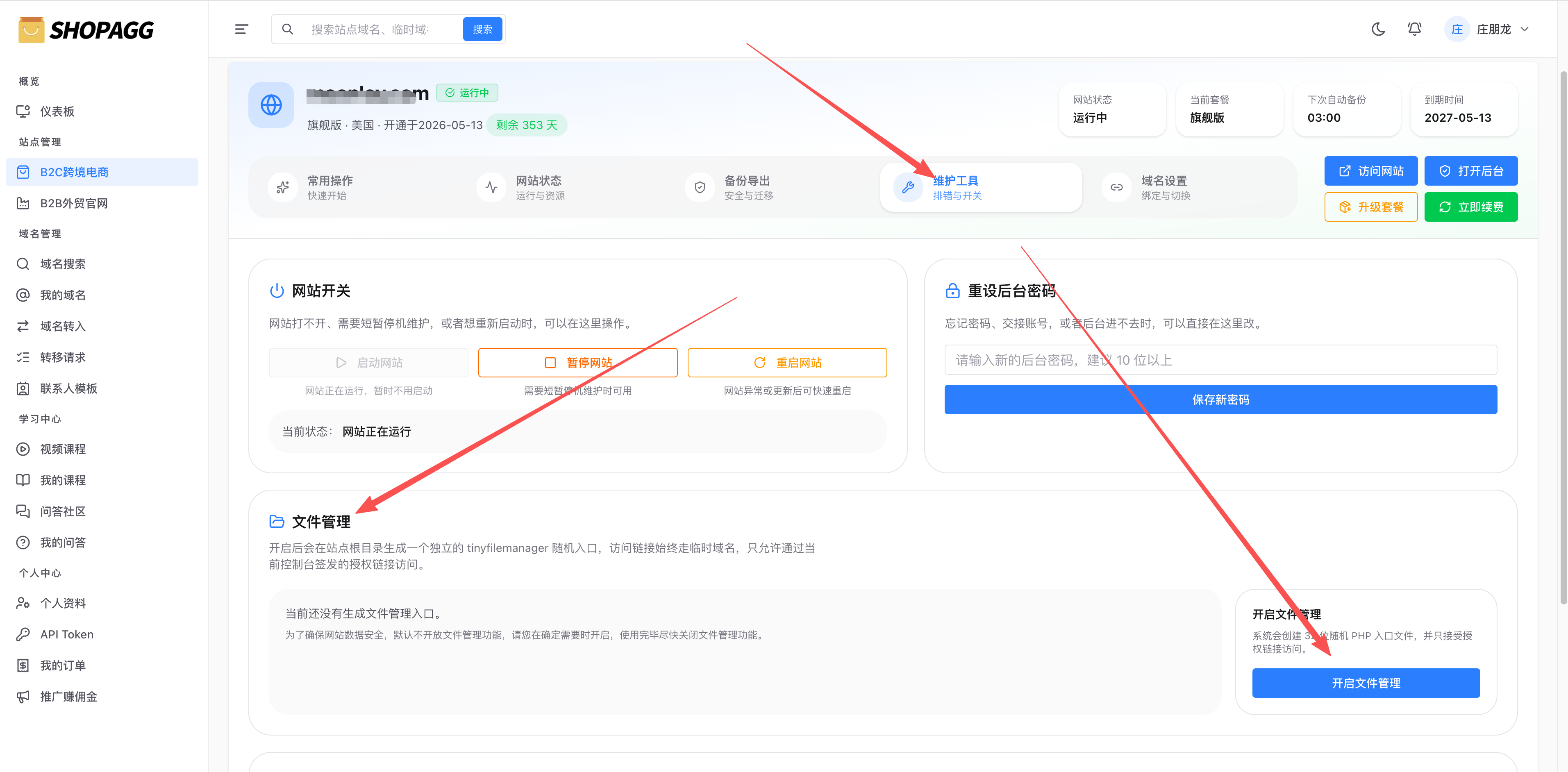Go to 域名搜索 page
The width and height of the screenshot is (1568, 772).
tap(102, 264)
